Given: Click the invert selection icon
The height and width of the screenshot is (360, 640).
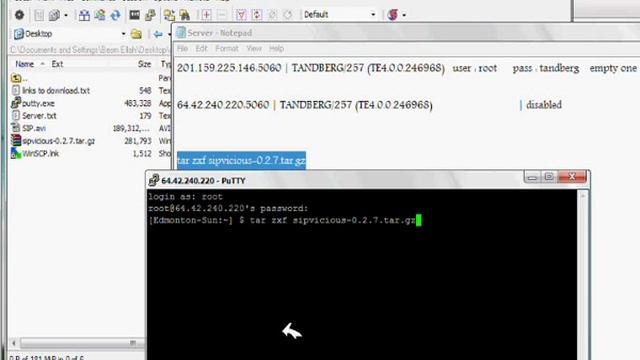Looking at the screenshot, I should pos(257,15).
